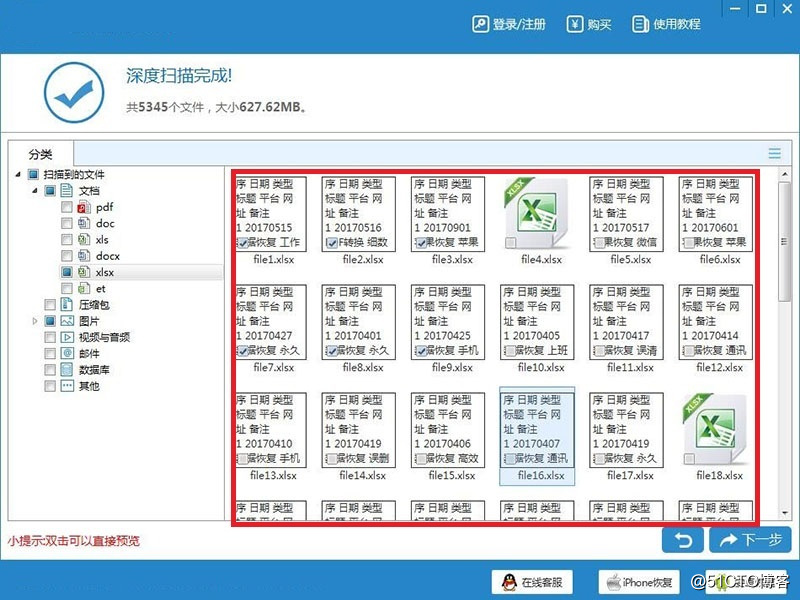Click the pdf file type icon
The width and height of the screenshot is (800, 600).
coord(84,207)
